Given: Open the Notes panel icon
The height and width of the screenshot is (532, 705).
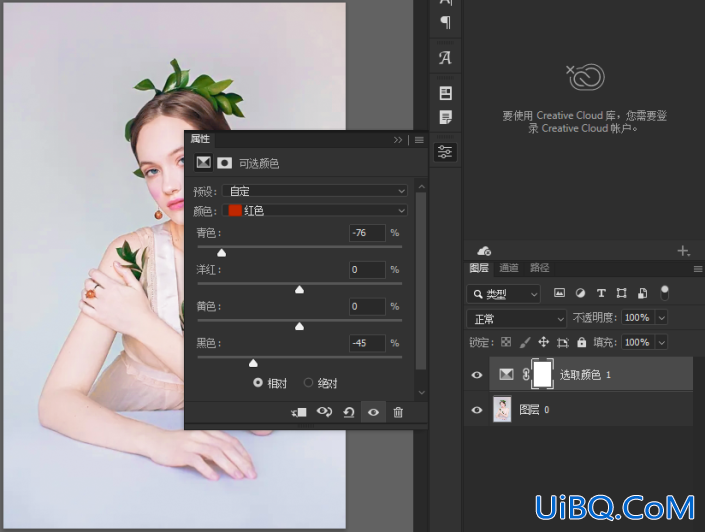Looking at the screenshot, I should [x=445, y=117].
